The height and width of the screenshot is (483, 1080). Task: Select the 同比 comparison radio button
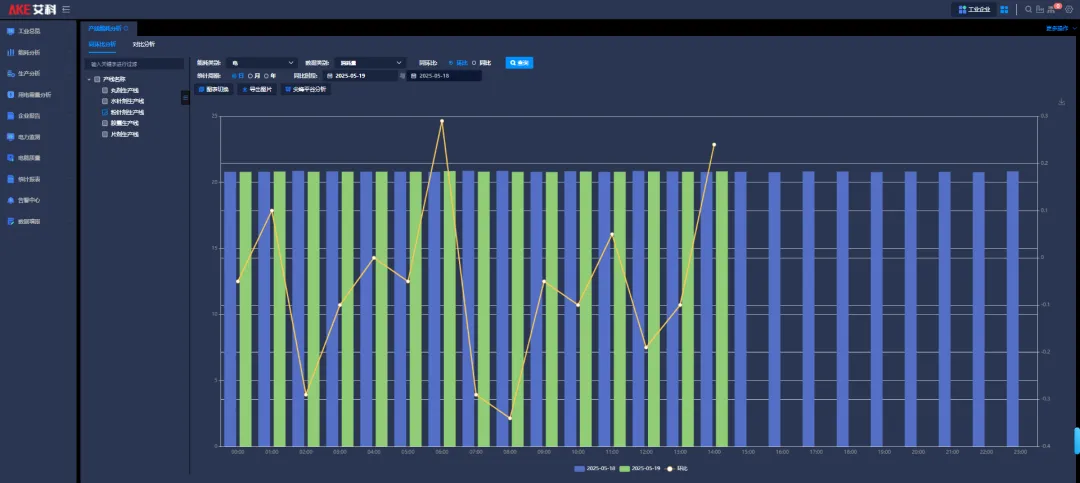point(474,62)
